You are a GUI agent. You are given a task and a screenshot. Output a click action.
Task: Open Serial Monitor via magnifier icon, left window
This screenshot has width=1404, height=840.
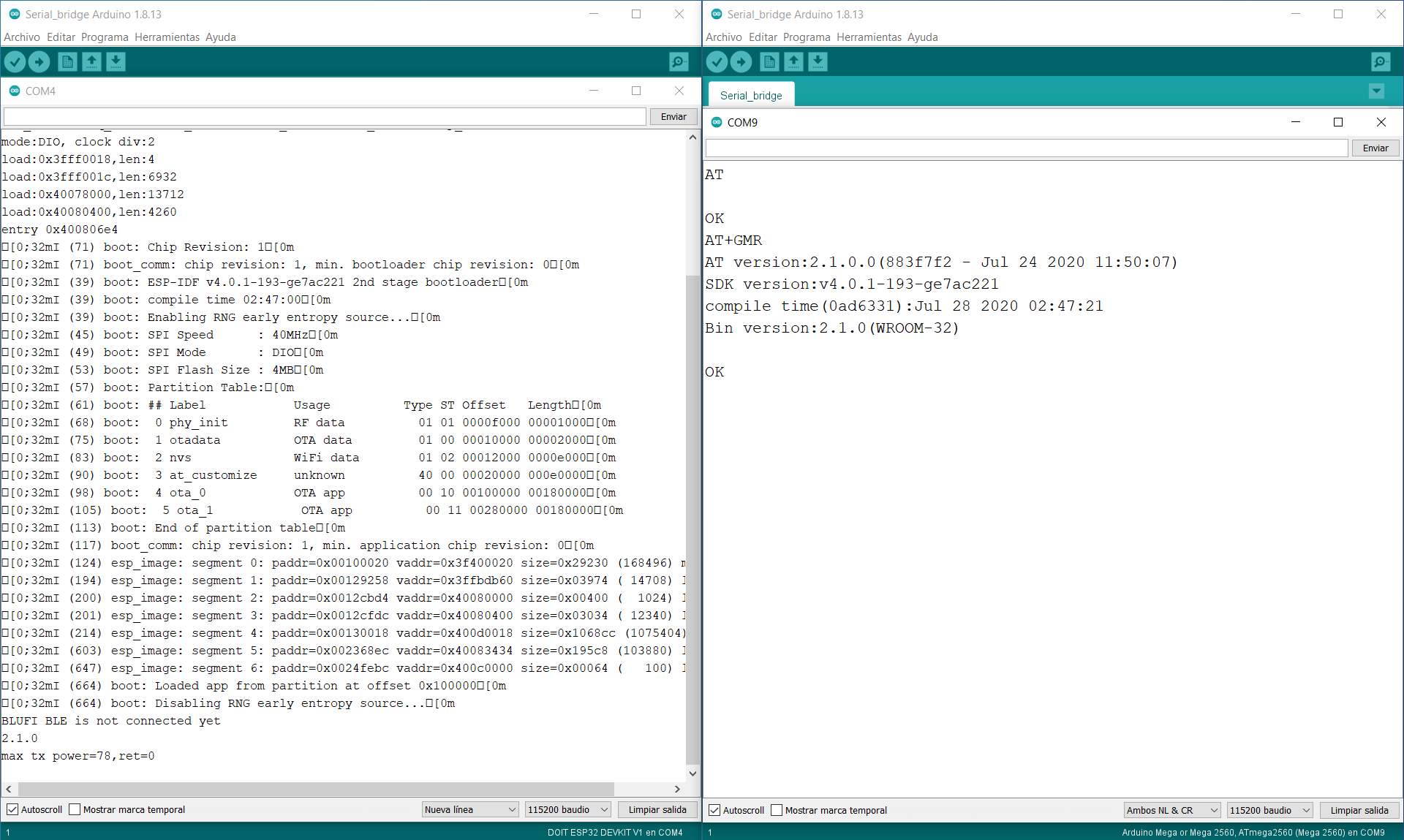tap(678, 61)
